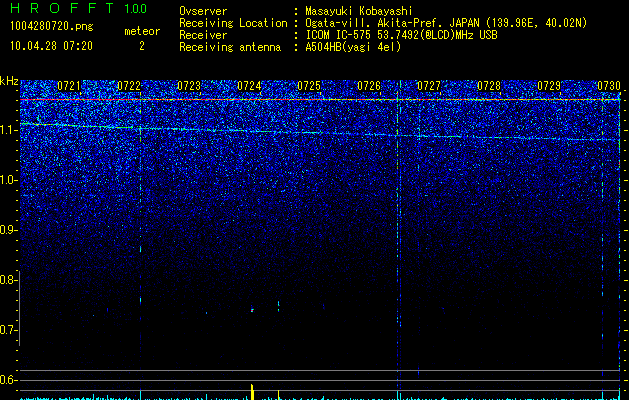The width and height of the screenshot is (629, 400).
Task: Click the 0.9 kHz axis label
Action: point(8,230)
